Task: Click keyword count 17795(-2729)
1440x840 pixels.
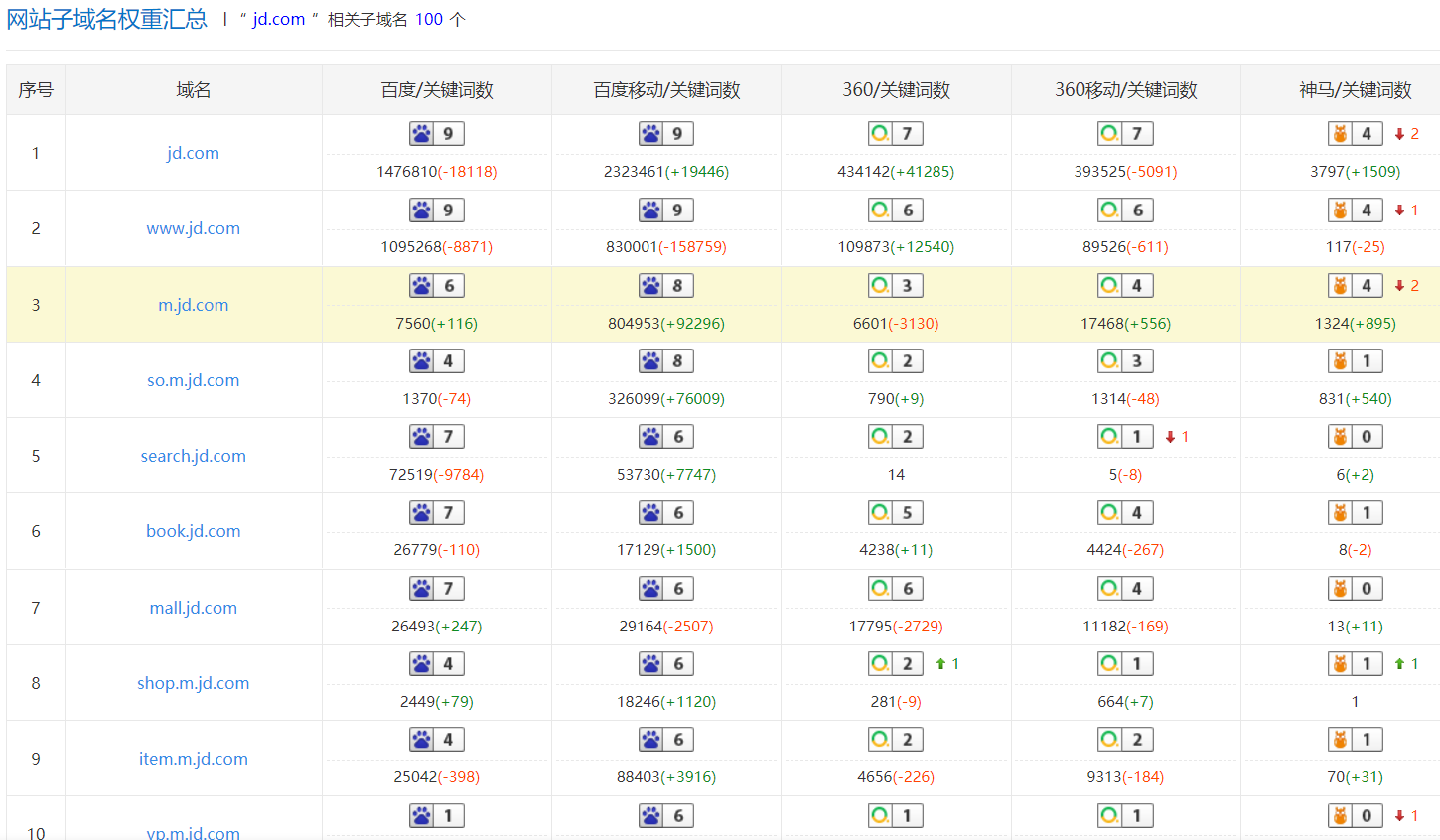Action: [x=896, y=627]
